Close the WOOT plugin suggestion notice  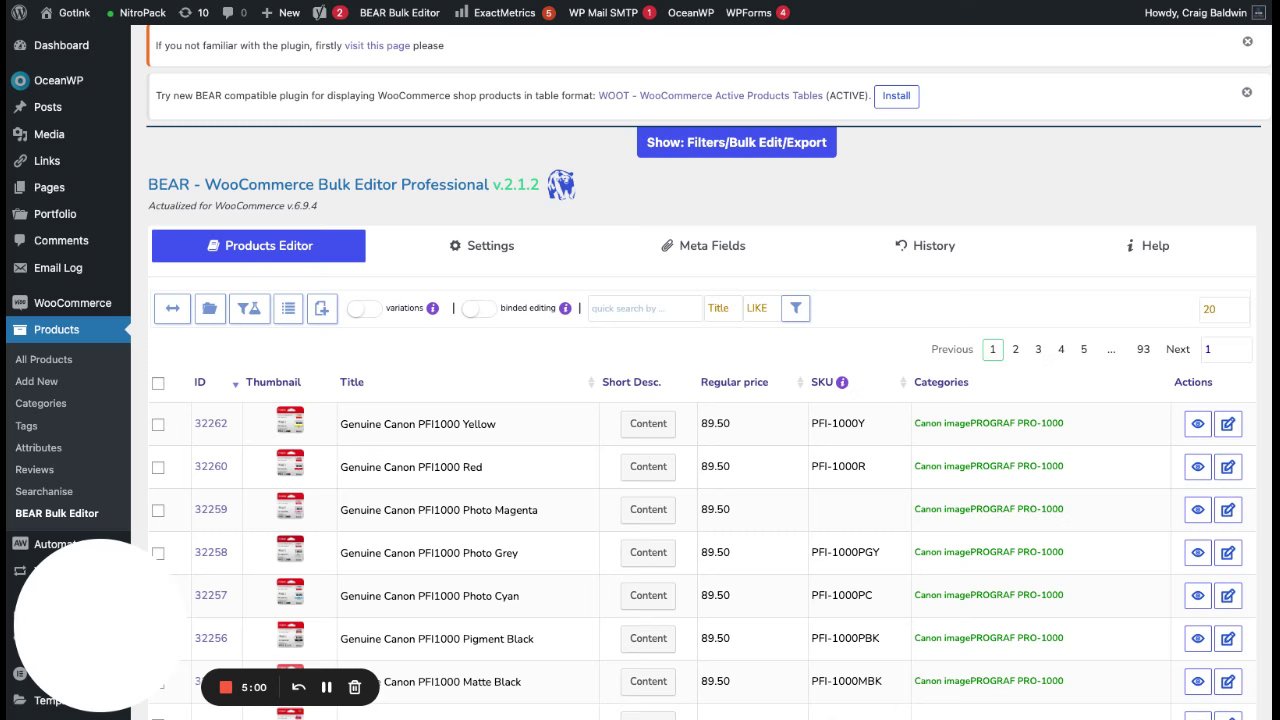[1247, 92]
